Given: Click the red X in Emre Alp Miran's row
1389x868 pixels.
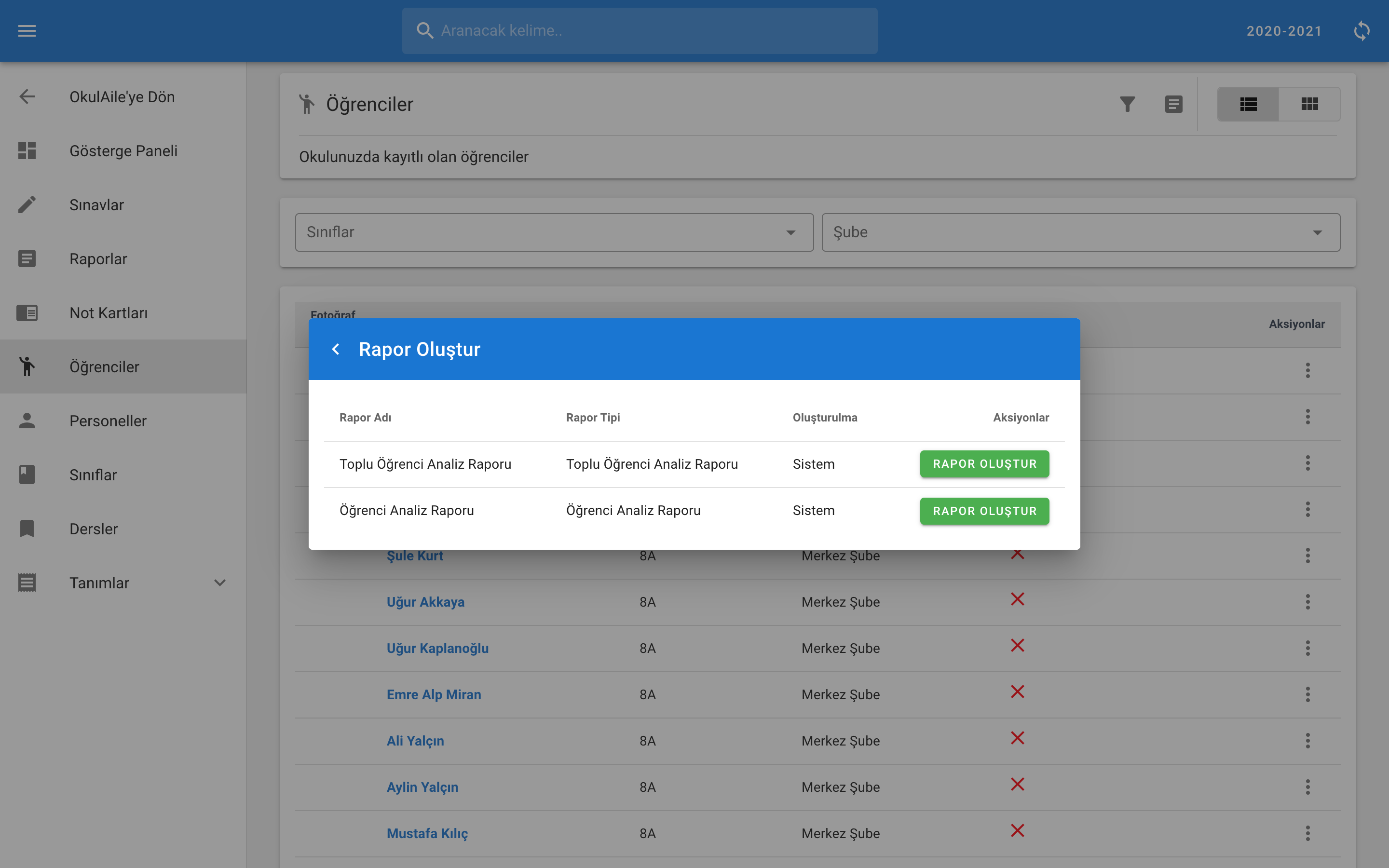Looking at the screenshot, I should click(1018, 692).
